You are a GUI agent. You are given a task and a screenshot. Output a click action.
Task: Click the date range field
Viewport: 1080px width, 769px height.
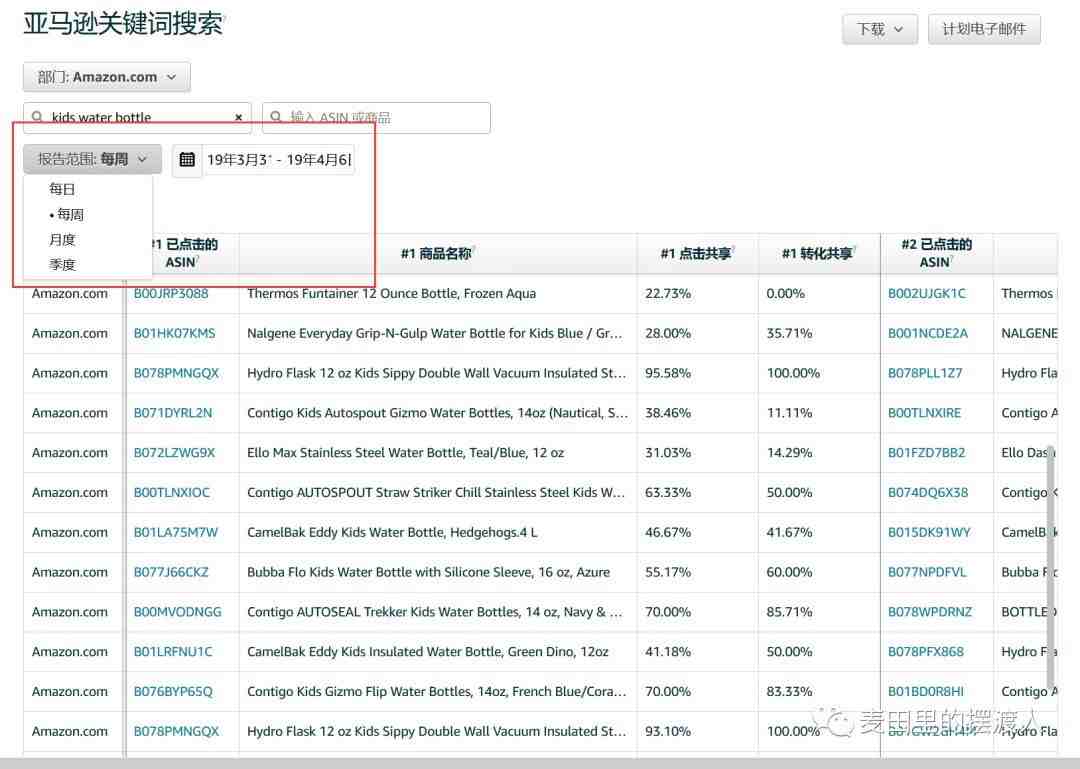(x=278, y=160)
